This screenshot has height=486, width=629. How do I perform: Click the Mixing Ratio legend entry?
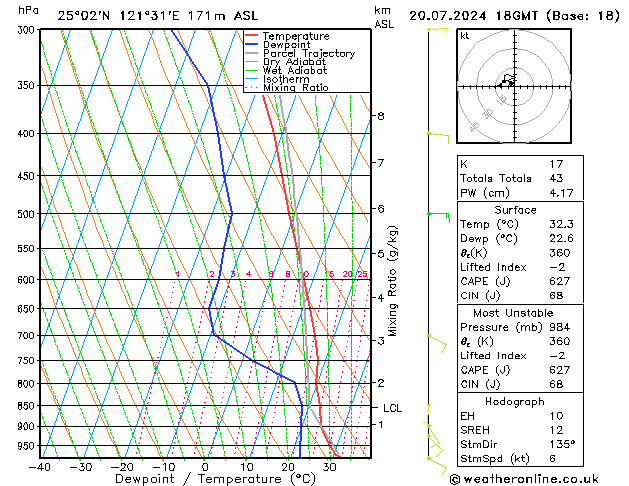click(x=296, y=87)
